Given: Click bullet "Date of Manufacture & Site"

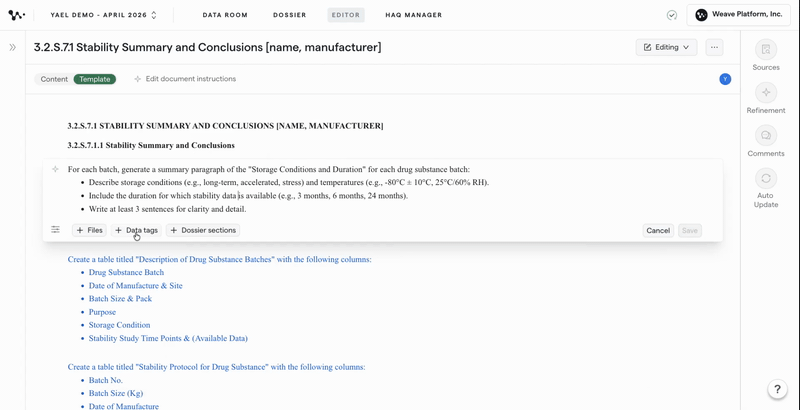Looking at the screenshot, I should (135, 286).
